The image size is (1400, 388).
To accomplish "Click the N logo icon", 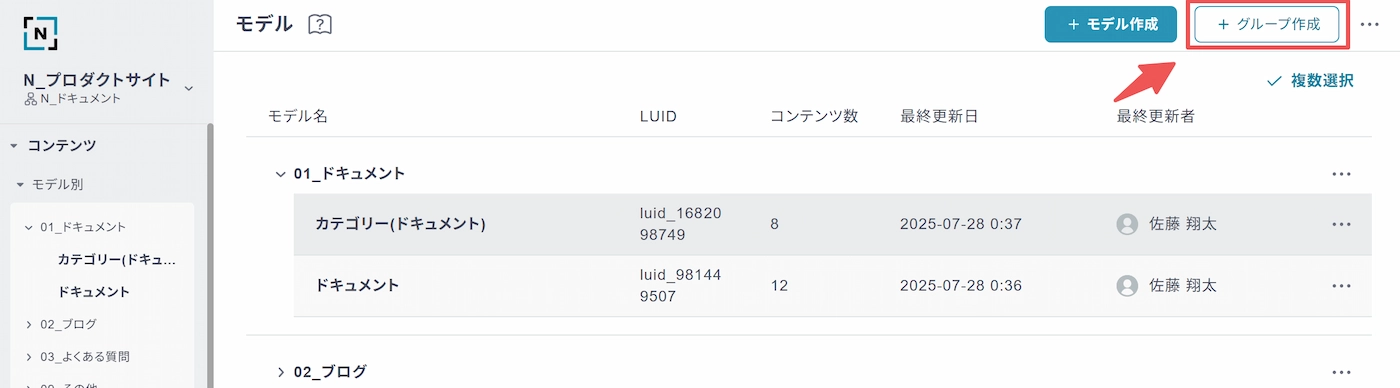I will 41,33.
